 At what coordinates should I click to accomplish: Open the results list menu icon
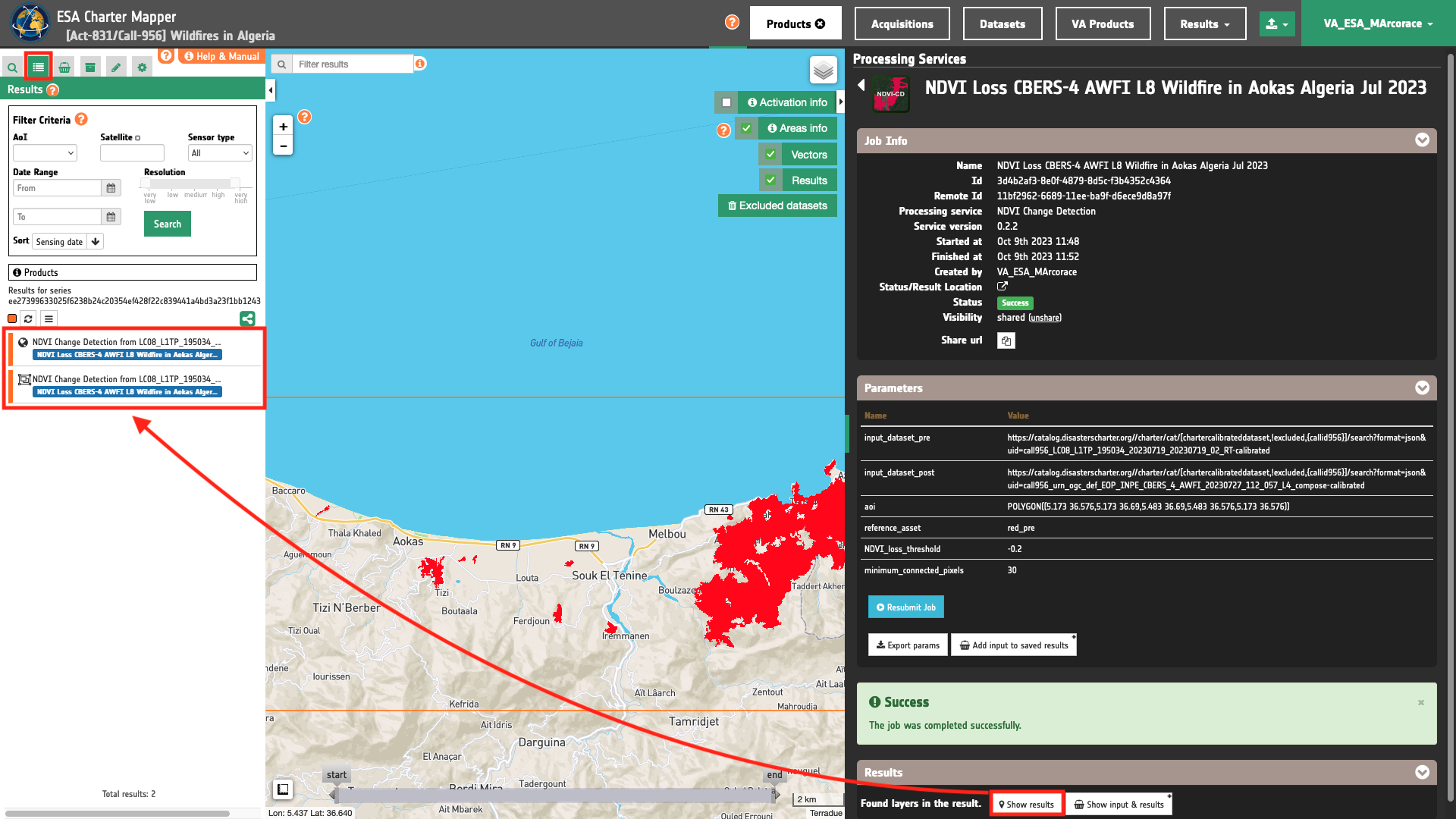pos(49,319)
